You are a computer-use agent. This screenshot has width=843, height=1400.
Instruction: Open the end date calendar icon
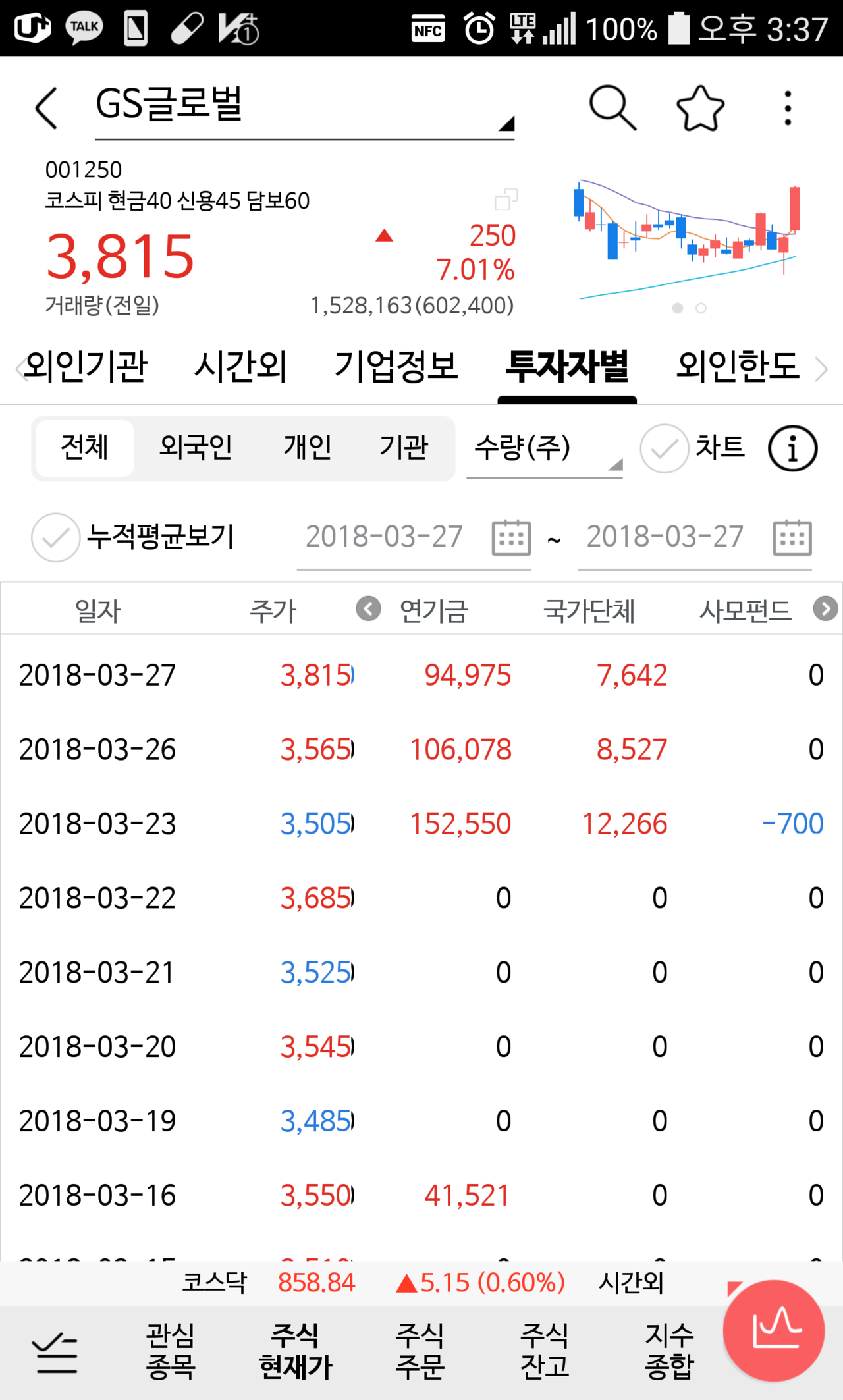[792, 537]
